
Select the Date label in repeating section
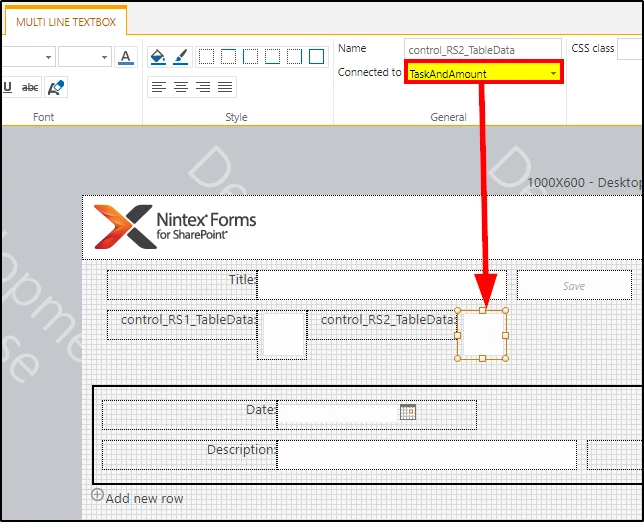tap(190, 415)
